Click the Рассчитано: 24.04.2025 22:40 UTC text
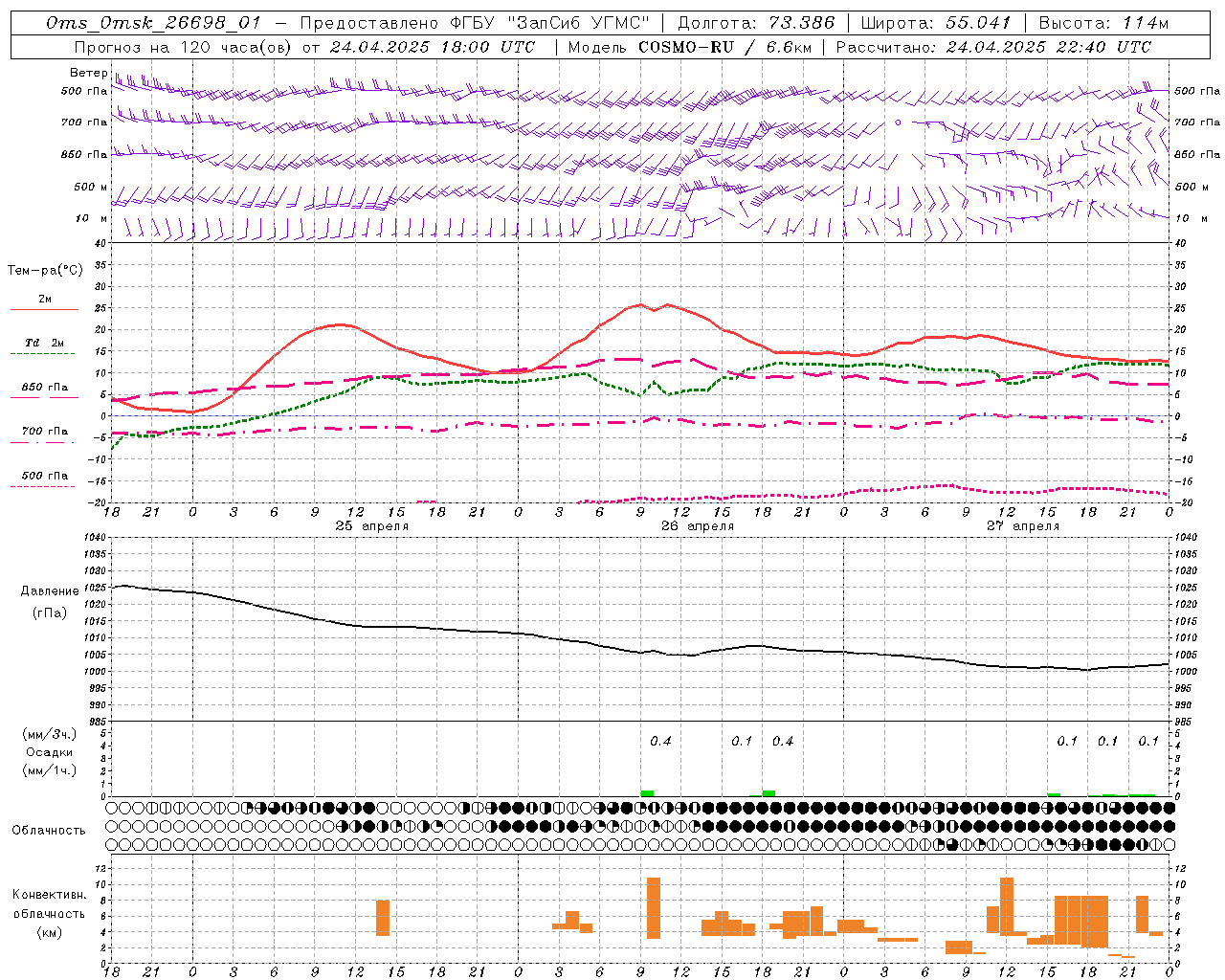This screenshot has width=1225, height=980. tap(993, 47)
